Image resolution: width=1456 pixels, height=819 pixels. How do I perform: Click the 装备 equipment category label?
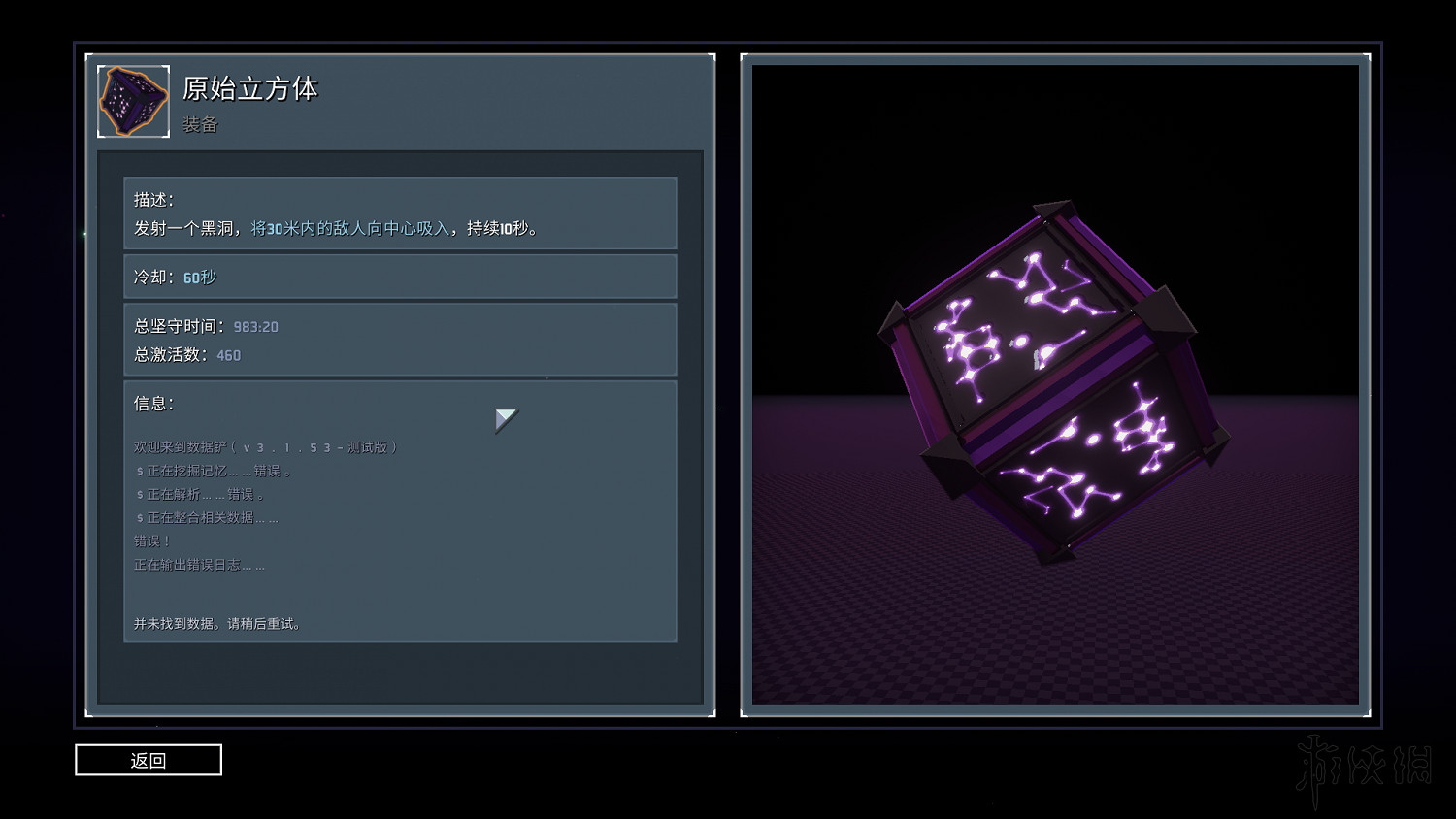click(200, 124)
